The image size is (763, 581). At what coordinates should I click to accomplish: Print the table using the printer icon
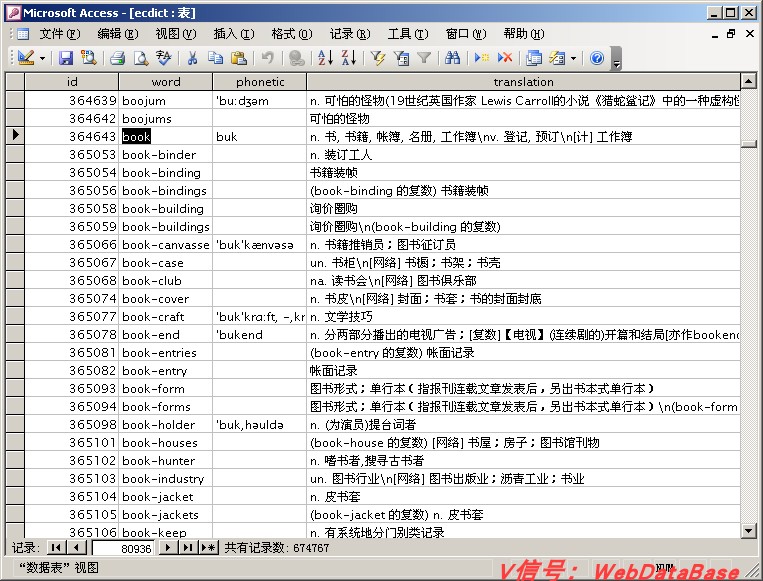pyautogui.click(x=117, y=58)
